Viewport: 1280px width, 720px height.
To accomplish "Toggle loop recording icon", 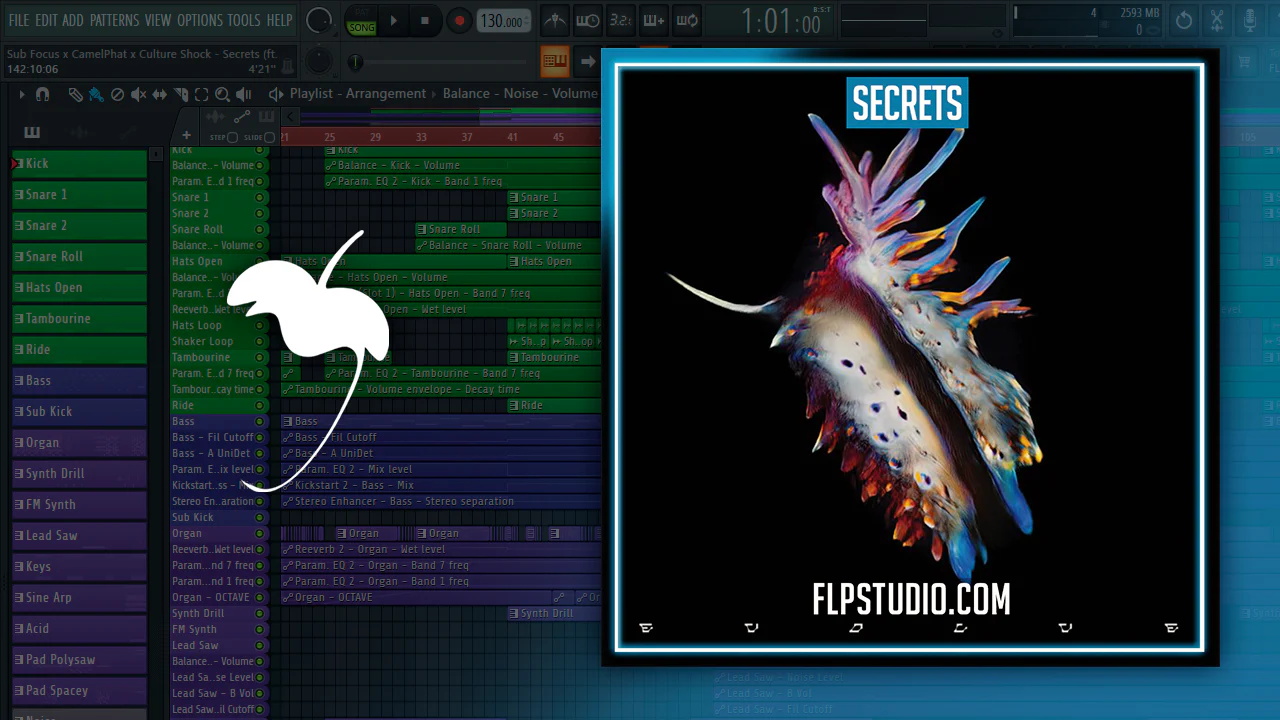I will click(x=687, y=20).
